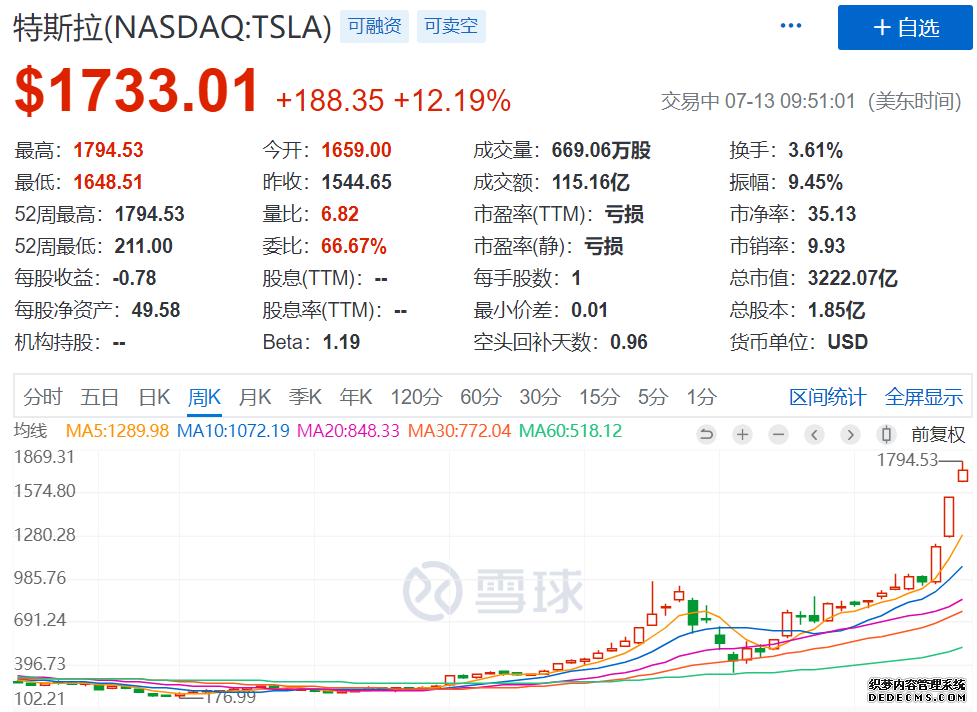Screen dimensions: 977x712
Task: Click 全屏显示 to show fullscreen chart
Action: [x=923, y=397]
